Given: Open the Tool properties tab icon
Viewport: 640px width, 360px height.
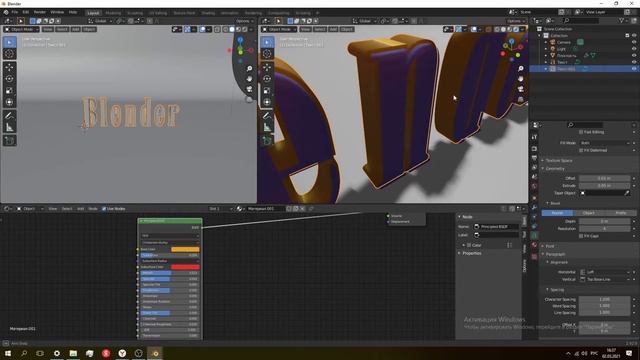Looking at the screenshot, I should (x=534, y=138).
